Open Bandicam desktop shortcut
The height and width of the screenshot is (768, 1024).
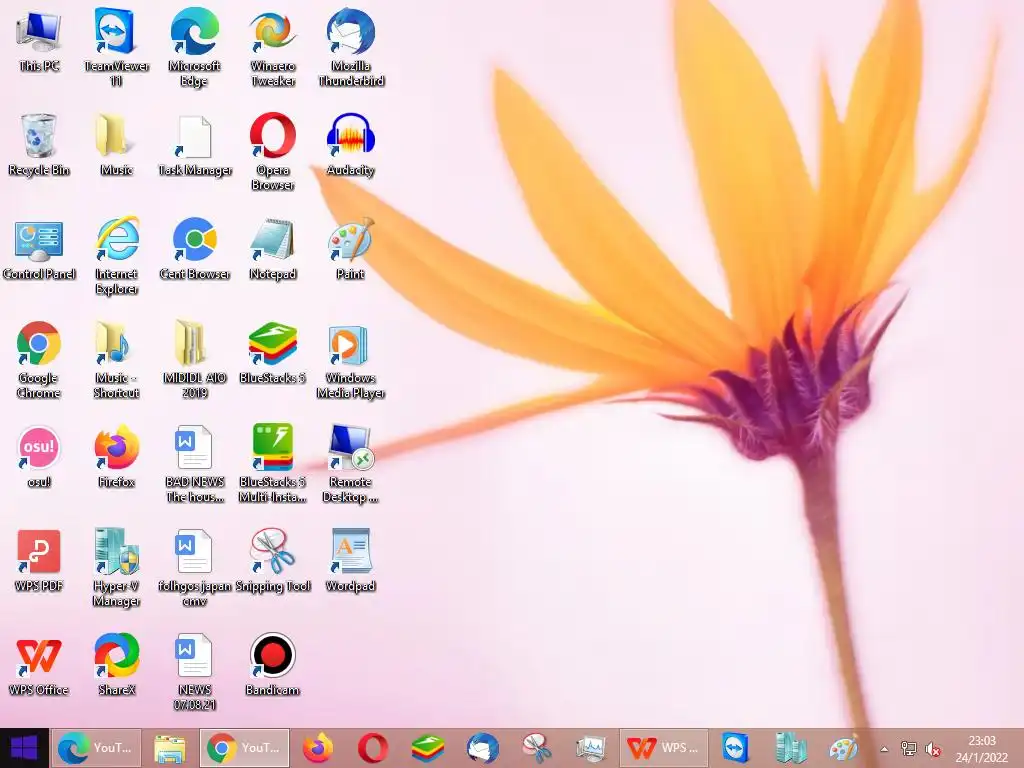coord(272,665)
